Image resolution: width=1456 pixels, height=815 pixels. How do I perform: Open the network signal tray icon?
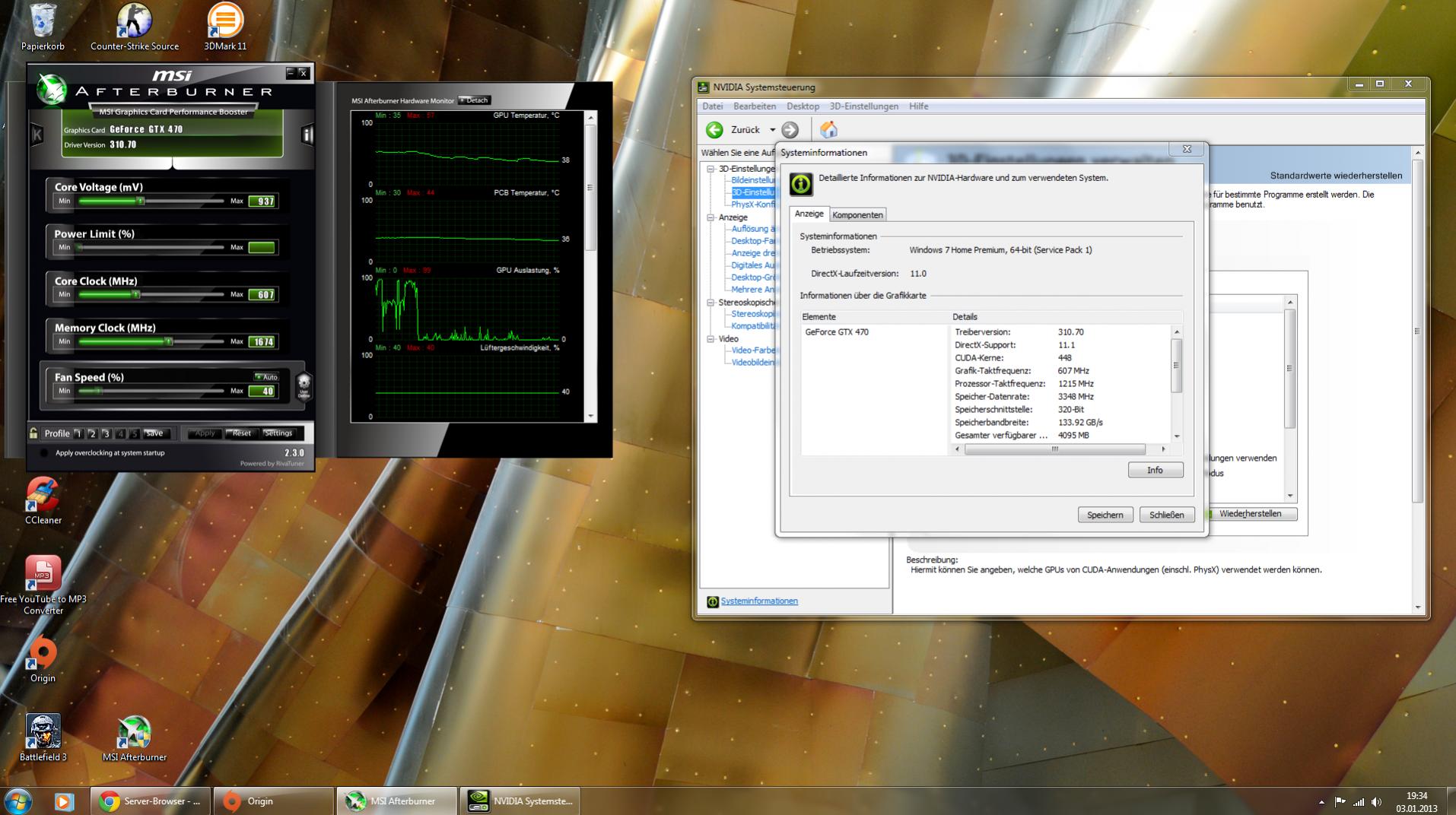1359,801
